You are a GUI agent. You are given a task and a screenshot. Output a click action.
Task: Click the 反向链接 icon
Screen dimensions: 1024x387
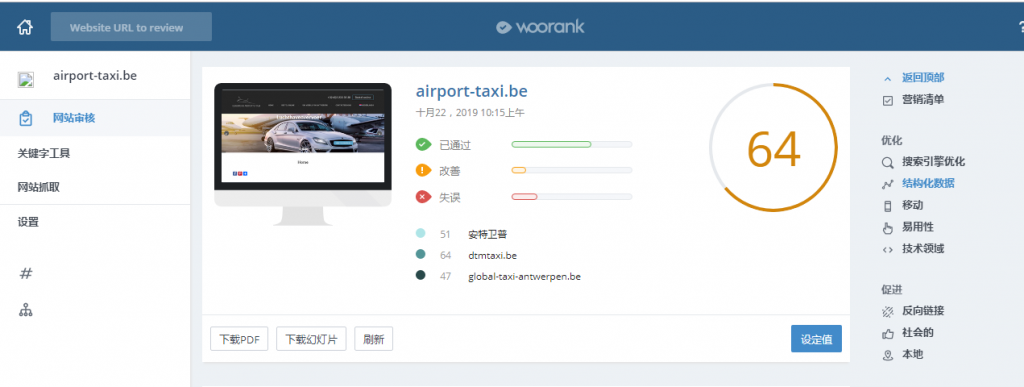888,311
